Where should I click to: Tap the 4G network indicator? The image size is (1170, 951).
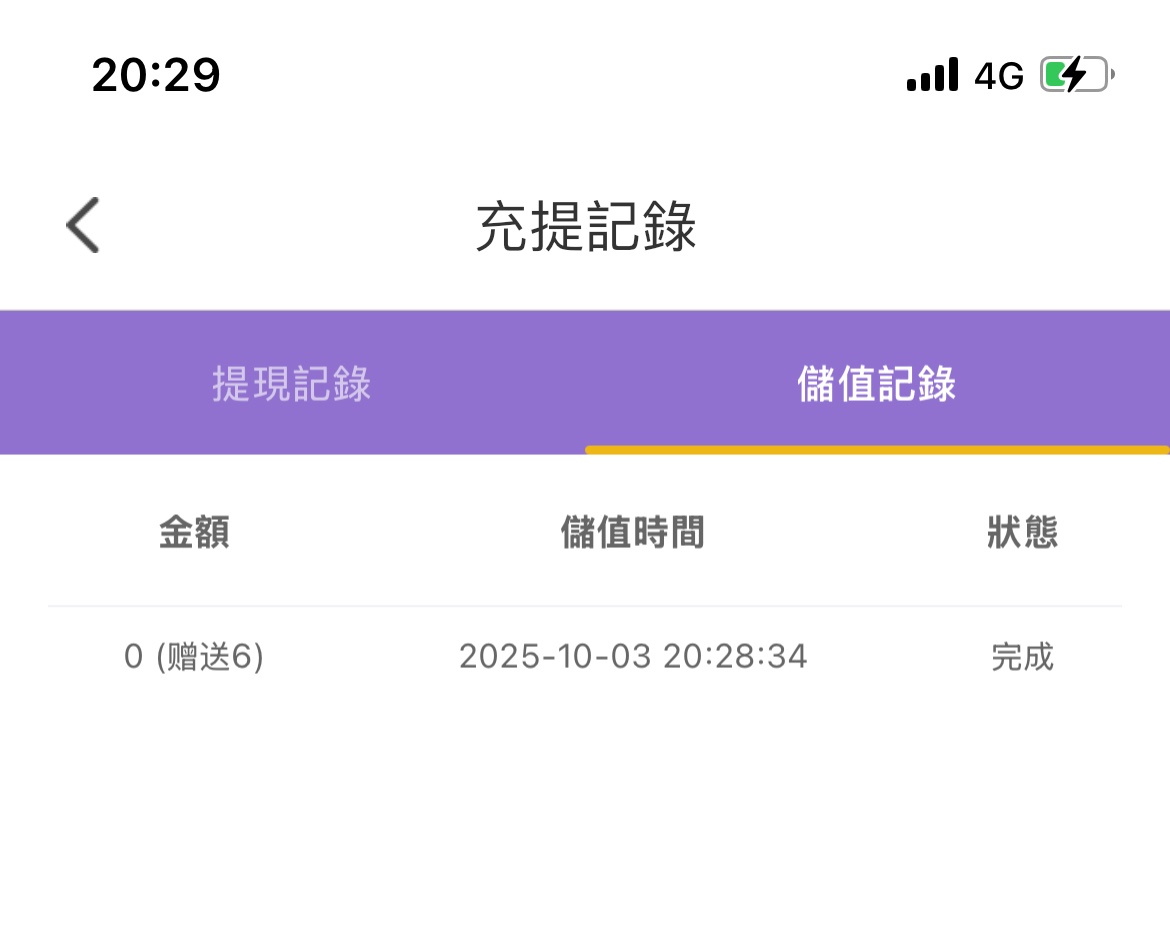pos(999,76)
